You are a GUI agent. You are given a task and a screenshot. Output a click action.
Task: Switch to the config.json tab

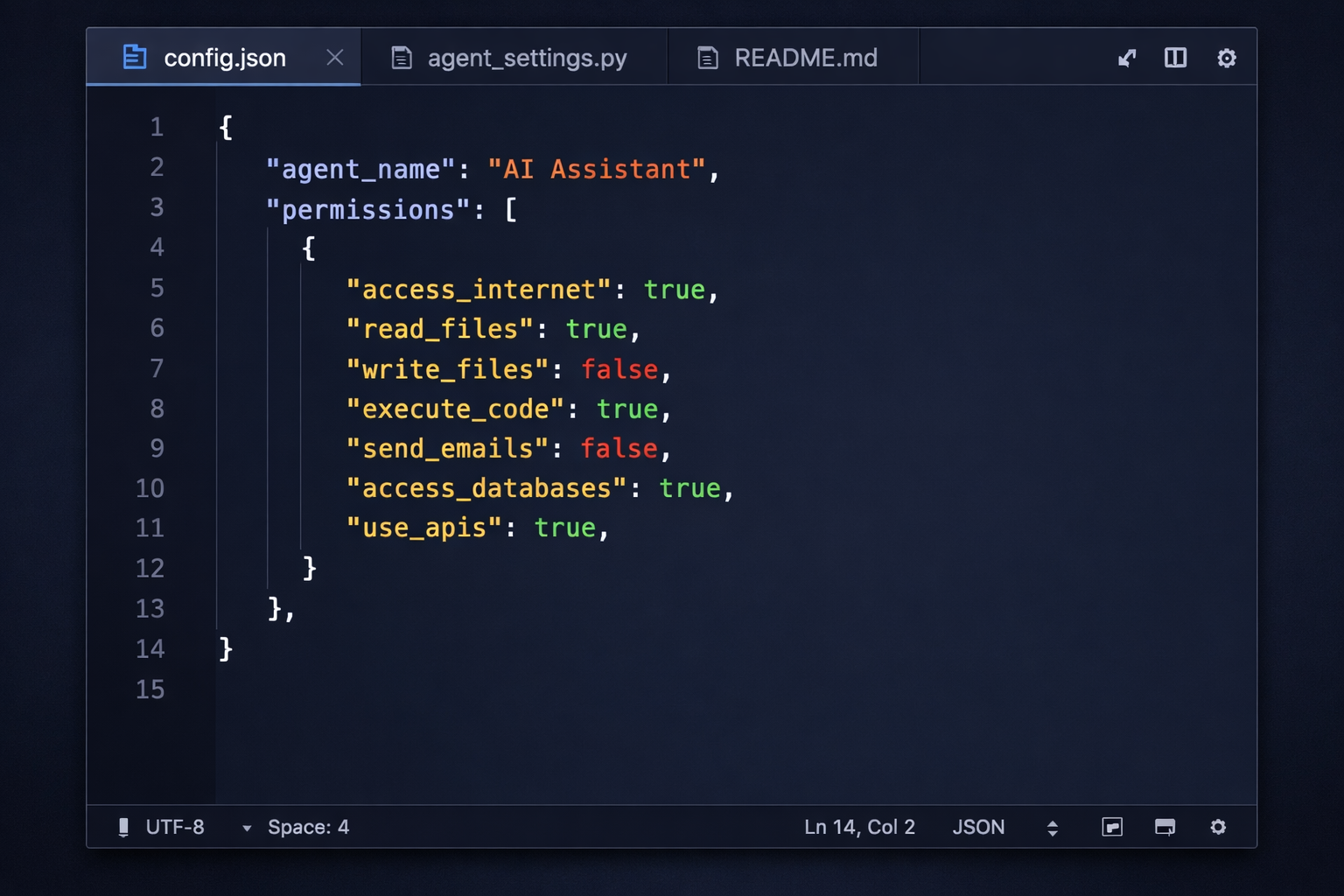tap(224, 58)
